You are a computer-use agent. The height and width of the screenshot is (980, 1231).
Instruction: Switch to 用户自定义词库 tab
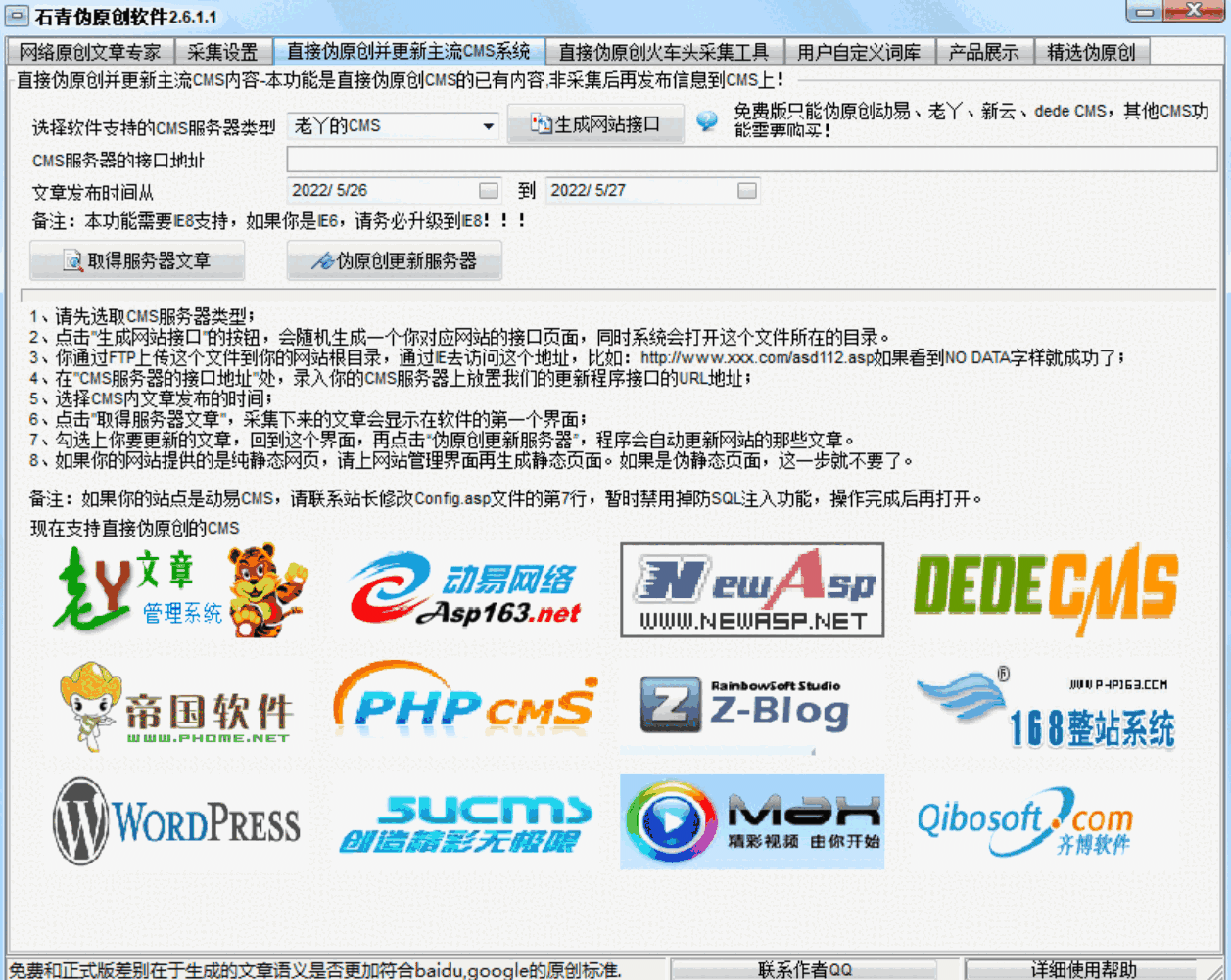[x=859, y=52]
